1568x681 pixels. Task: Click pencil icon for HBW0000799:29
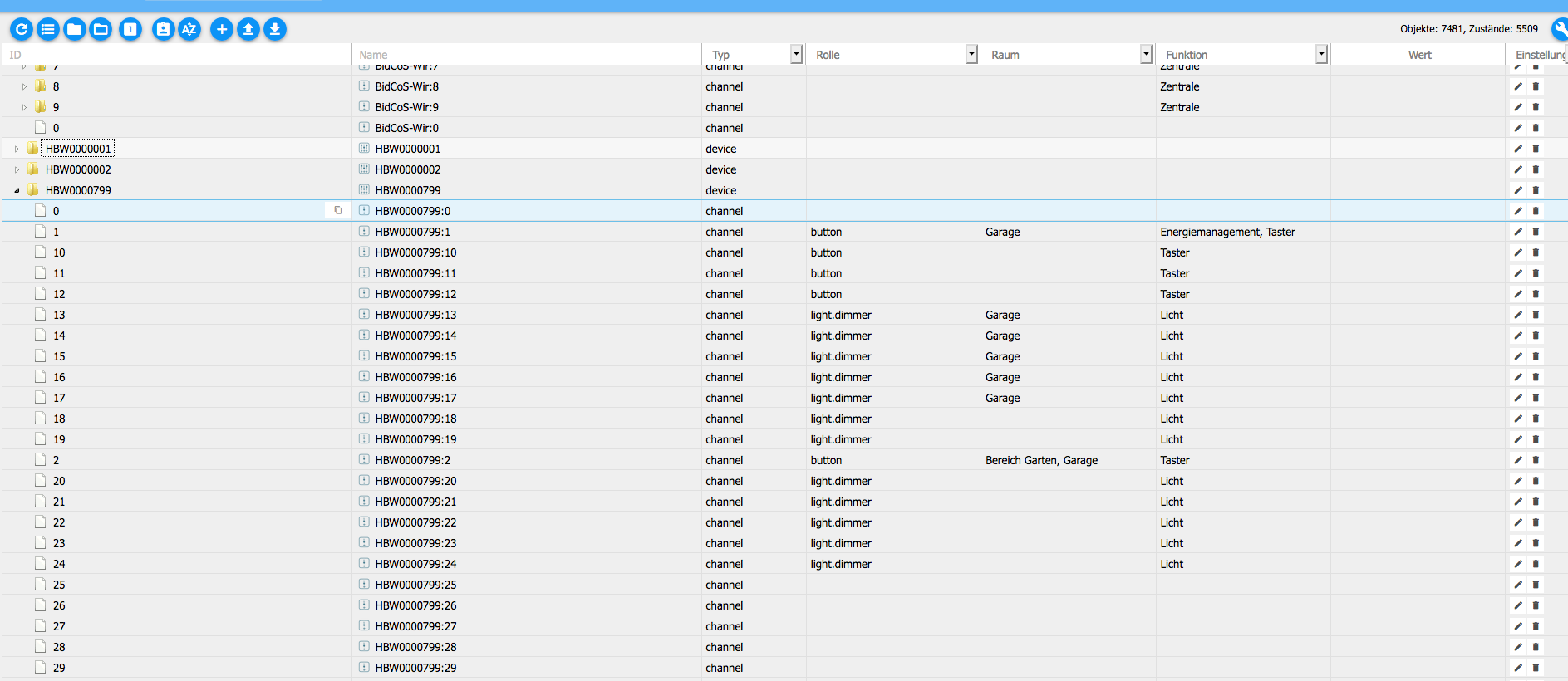point(1518,668)
